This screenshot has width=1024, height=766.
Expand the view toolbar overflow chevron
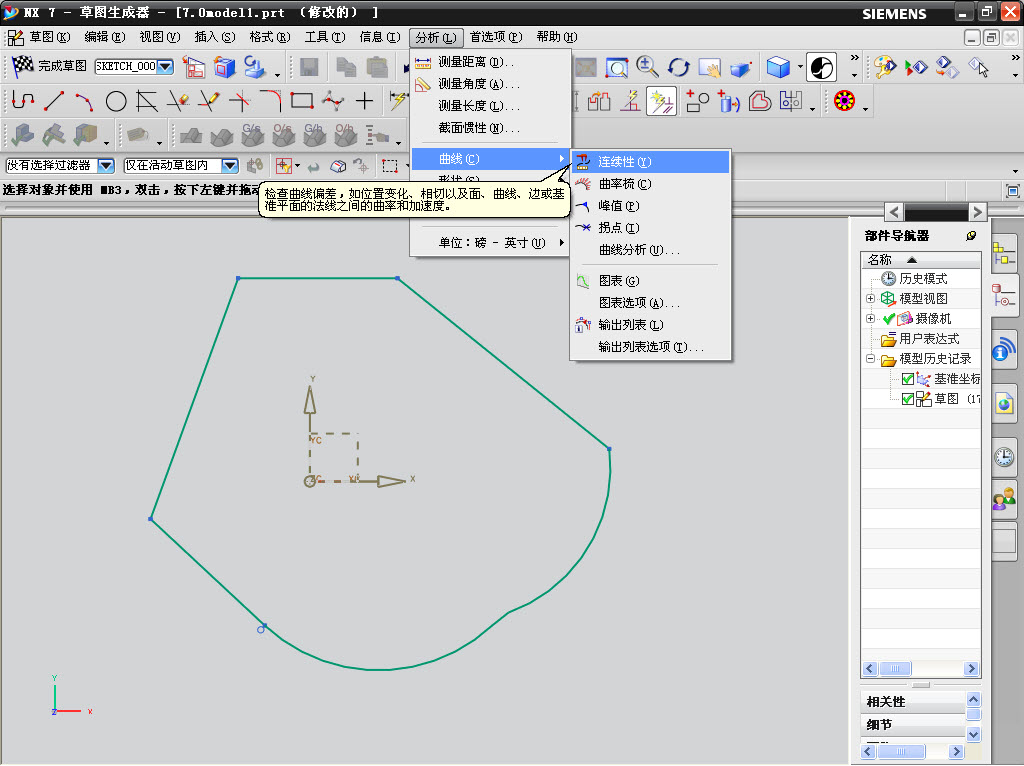pos(854,58)
